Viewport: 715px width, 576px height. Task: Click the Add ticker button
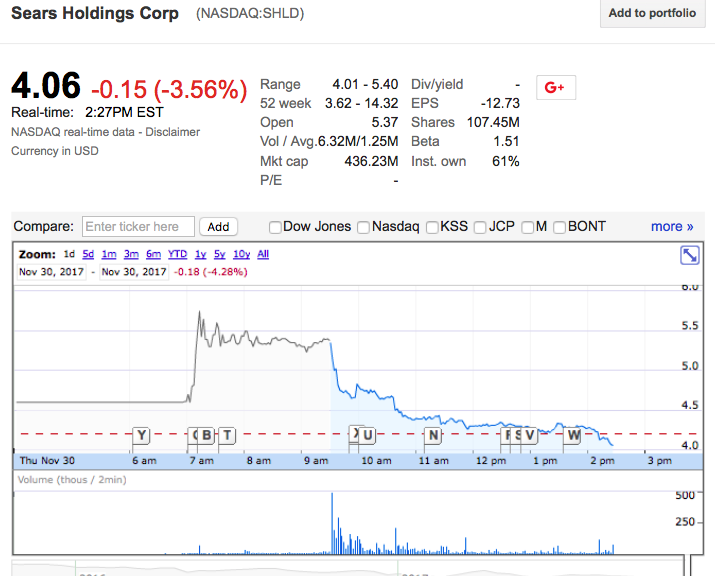[218, 227]
